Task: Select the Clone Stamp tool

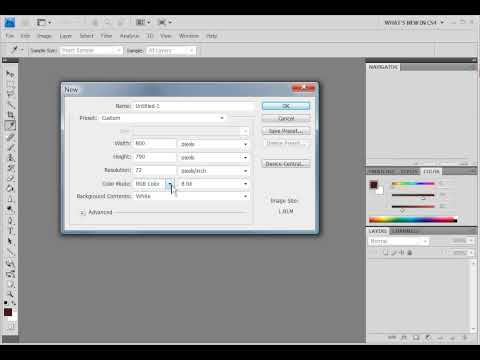Action: (10, 157)
